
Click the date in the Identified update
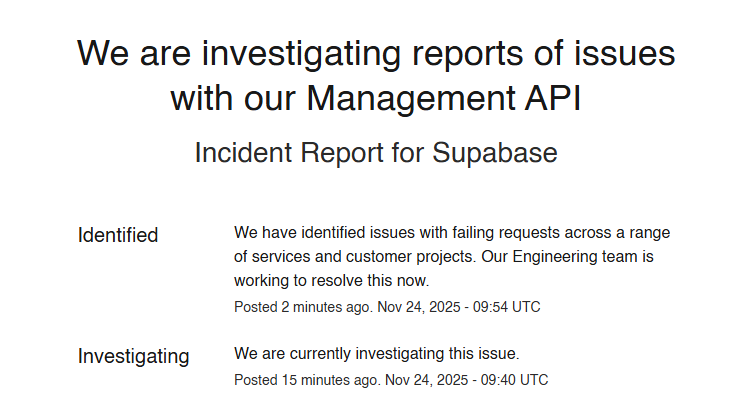417,307
